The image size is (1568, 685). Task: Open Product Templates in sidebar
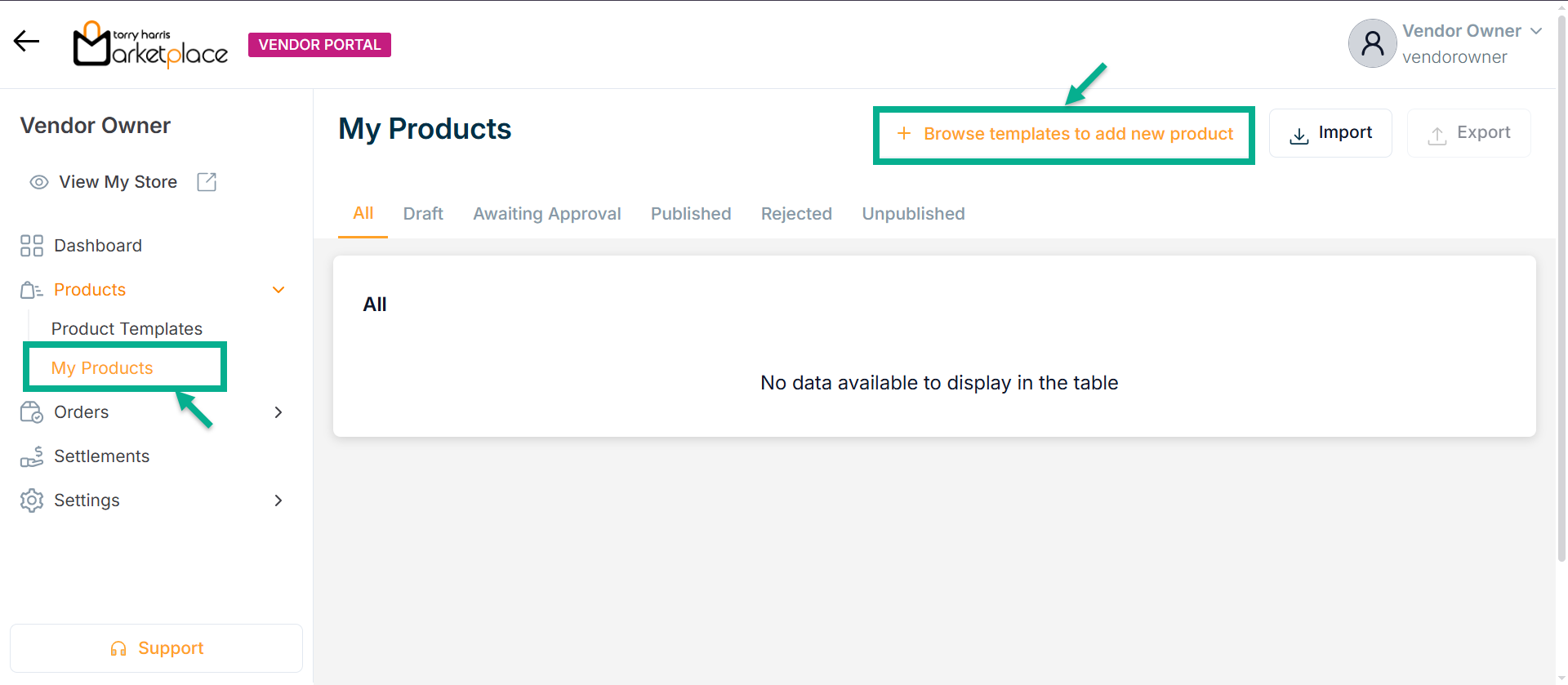pos(127,329)
